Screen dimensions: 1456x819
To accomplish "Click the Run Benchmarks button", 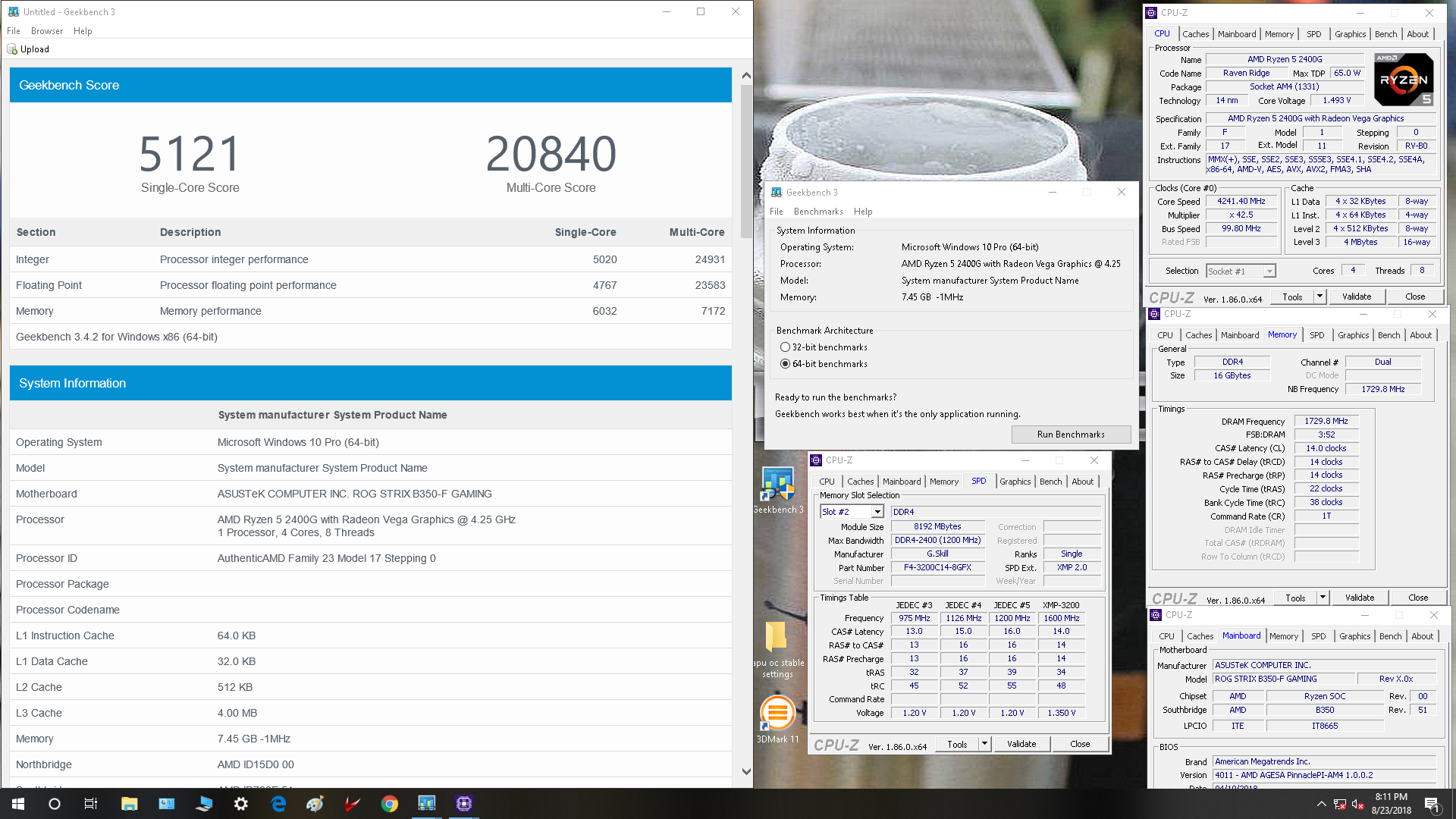I will tap(1071, 435).
